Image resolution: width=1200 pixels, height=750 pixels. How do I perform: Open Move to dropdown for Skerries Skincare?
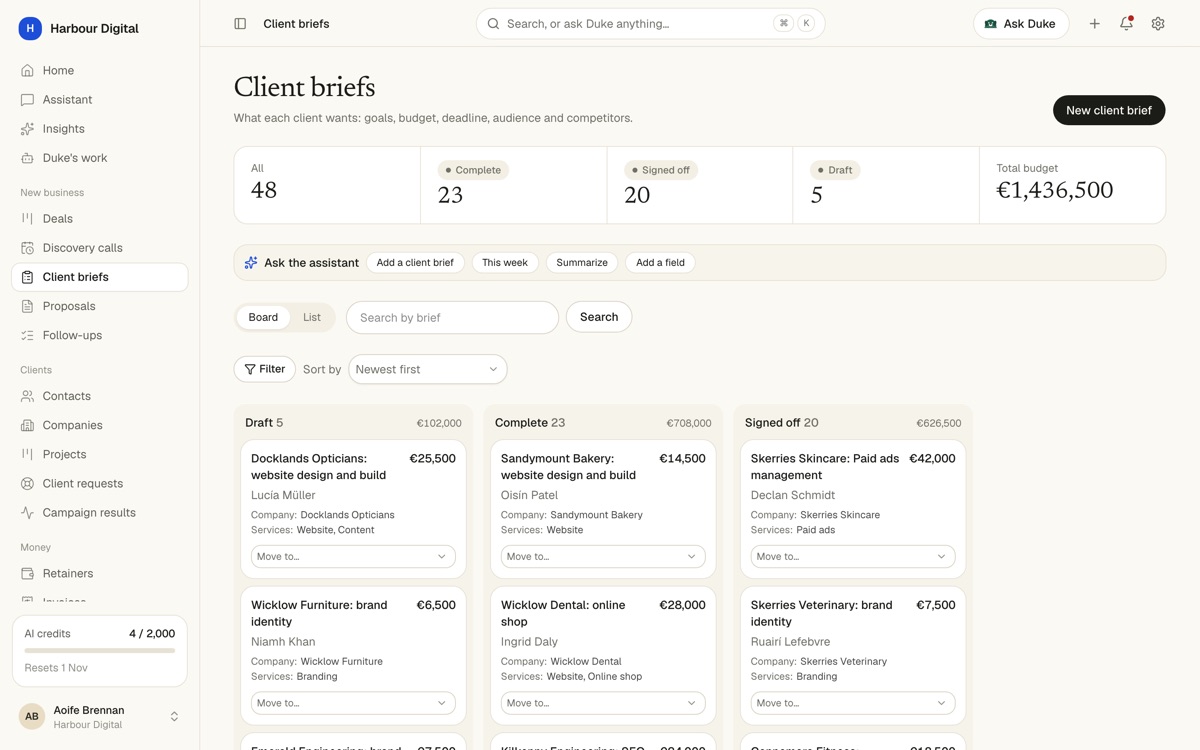click(x=853, y=556)
